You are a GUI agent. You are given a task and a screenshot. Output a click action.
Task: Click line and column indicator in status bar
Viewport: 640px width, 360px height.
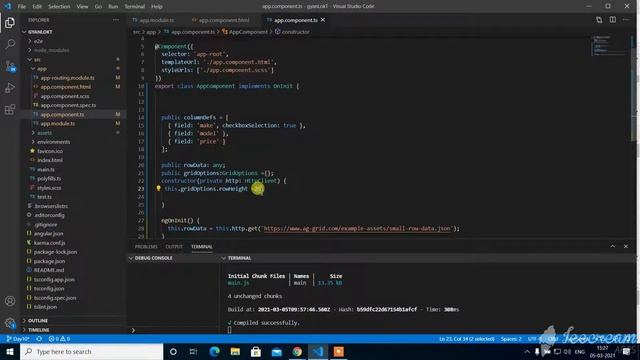click(467, 339)
